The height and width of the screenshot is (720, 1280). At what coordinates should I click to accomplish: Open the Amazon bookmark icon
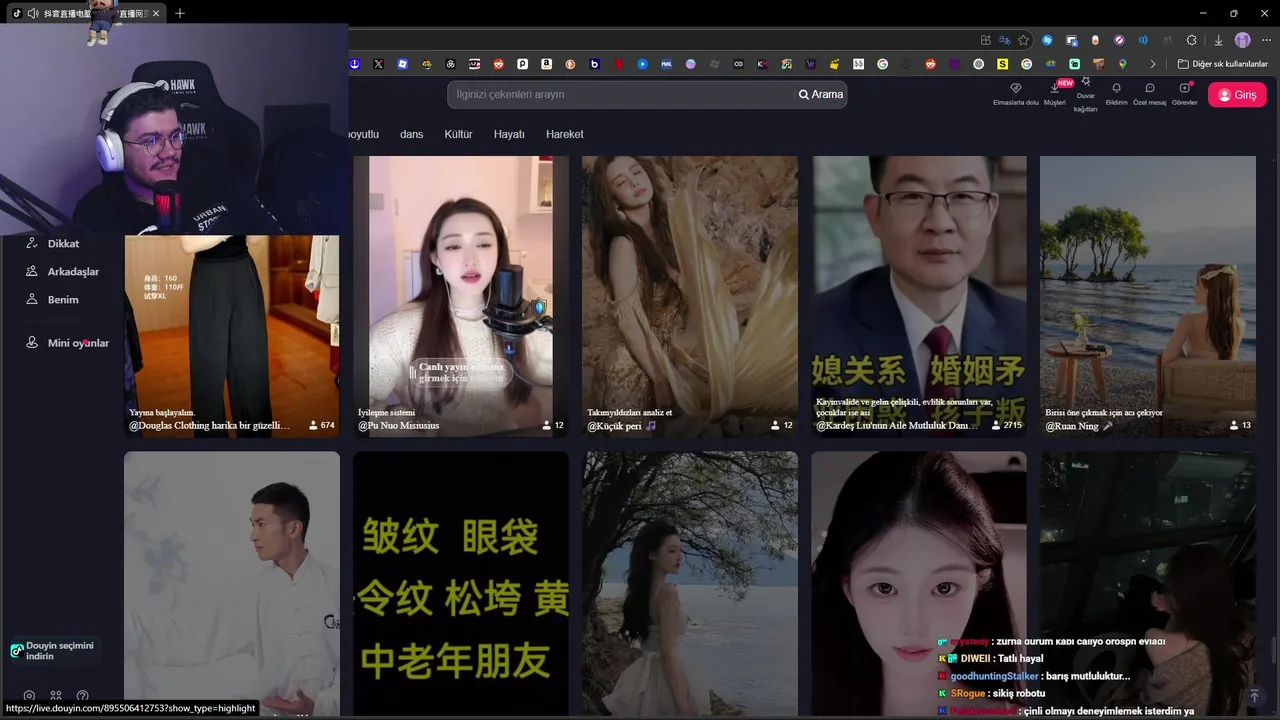tap(546, 64)
